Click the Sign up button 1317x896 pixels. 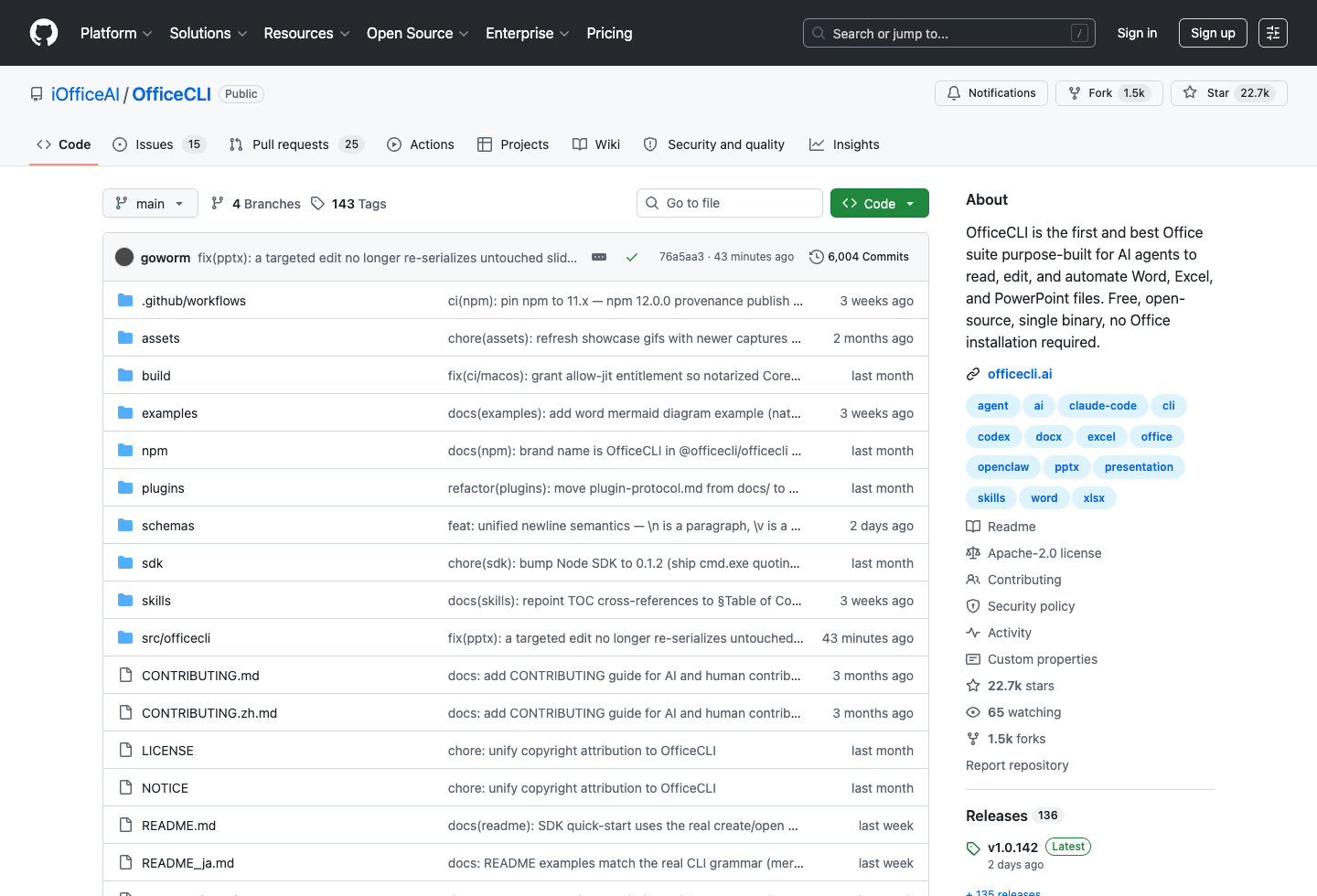point(1213,33)
